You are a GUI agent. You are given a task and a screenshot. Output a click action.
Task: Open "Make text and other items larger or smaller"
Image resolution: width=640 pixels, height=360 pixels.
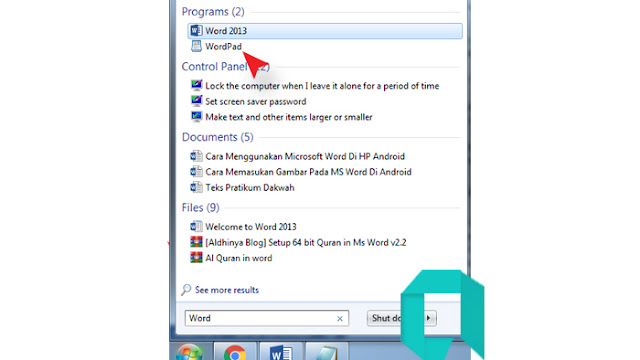click(289, 117)
